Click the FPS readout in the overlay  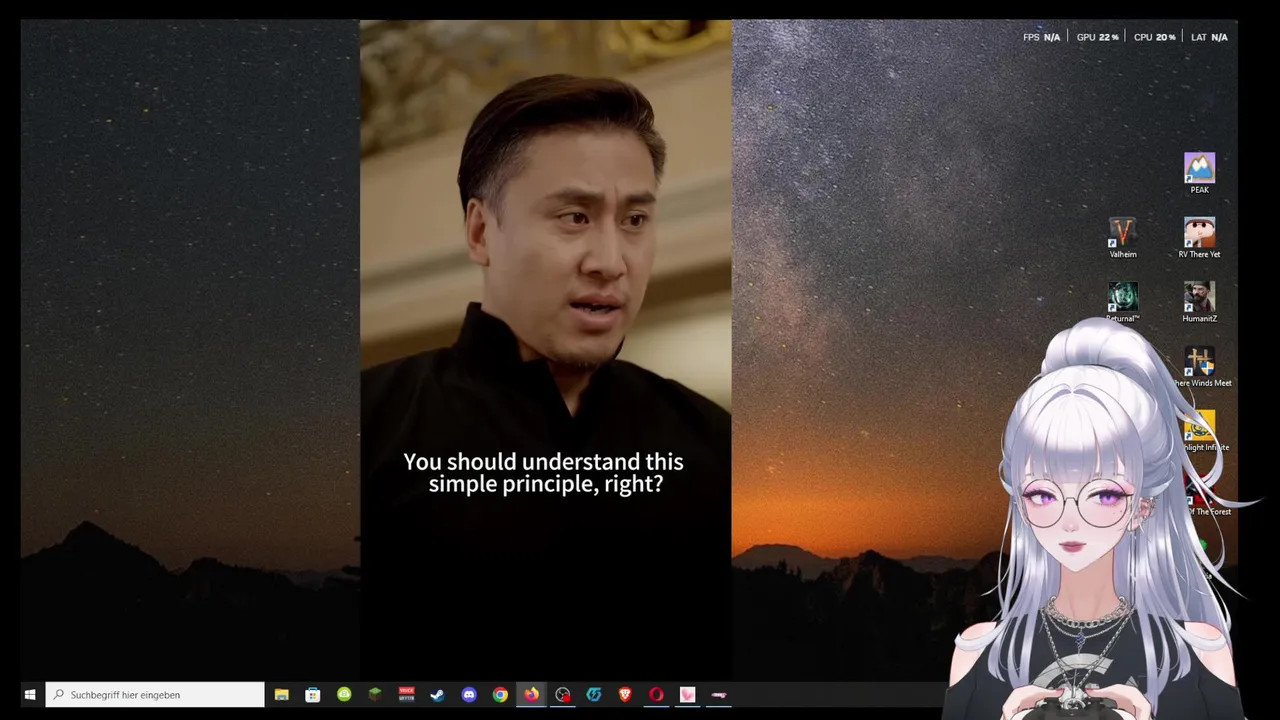pos(1041,37)
